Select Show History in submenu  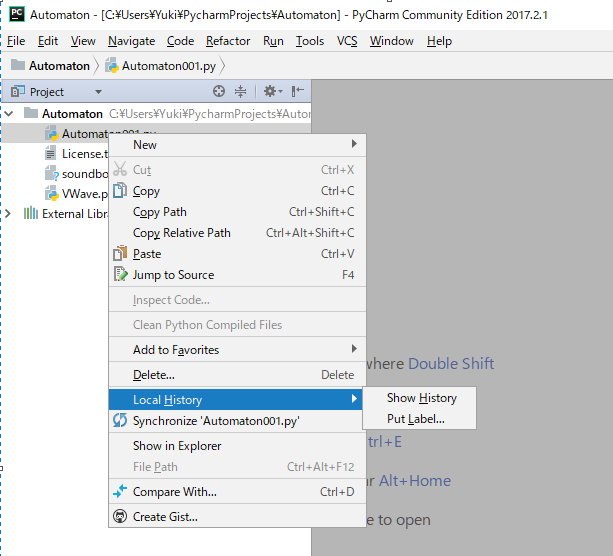(x=419, y=398)
